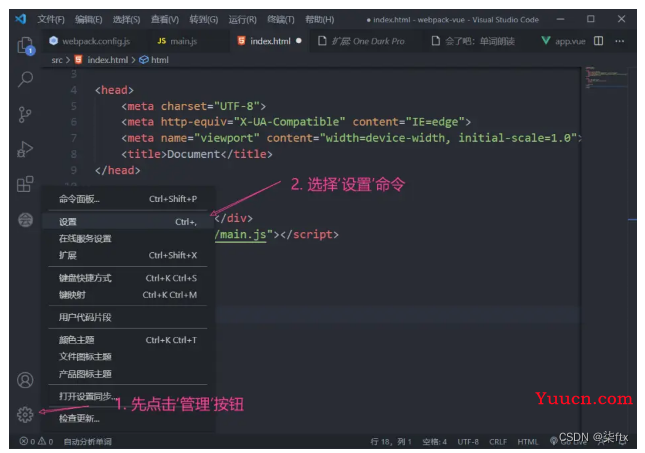The image size is (645, 453).
Task: Open the Source Control view icon
Action: pyautogui.click(x=25, y=114)
